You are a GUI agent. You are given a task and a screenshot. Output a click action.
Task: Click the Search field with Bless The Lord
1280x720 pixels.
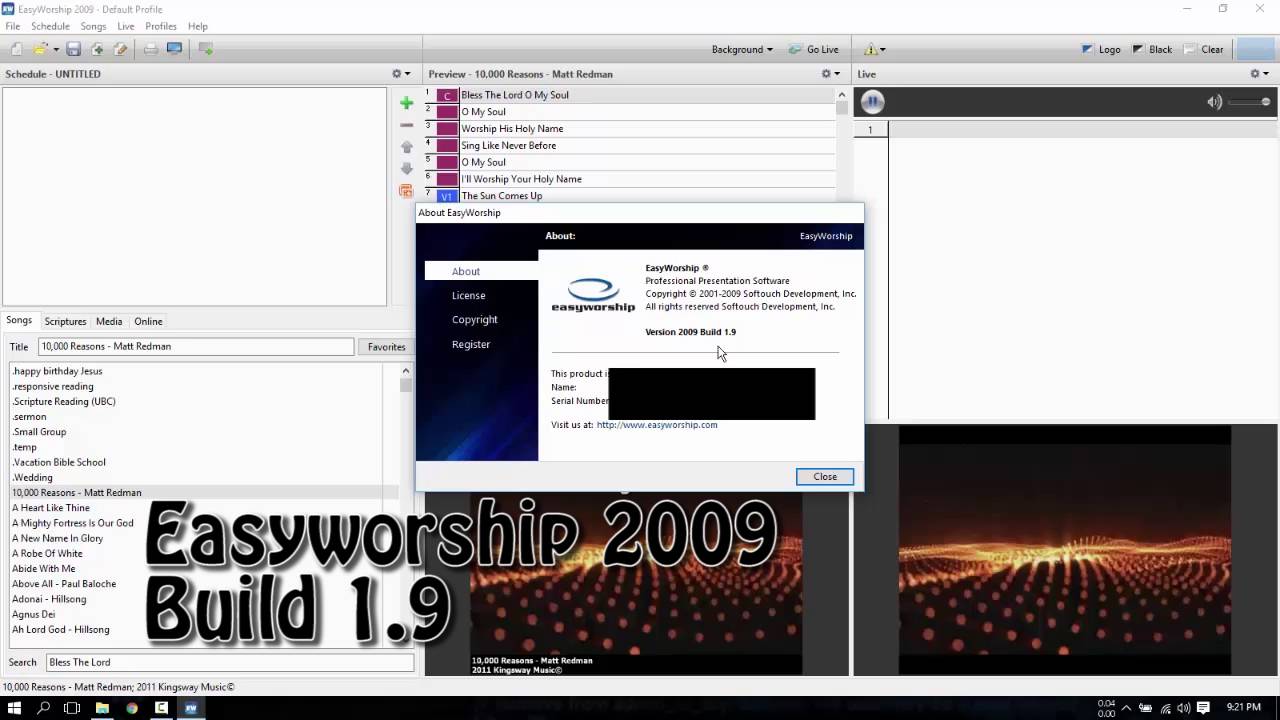(x=230, y=662)
